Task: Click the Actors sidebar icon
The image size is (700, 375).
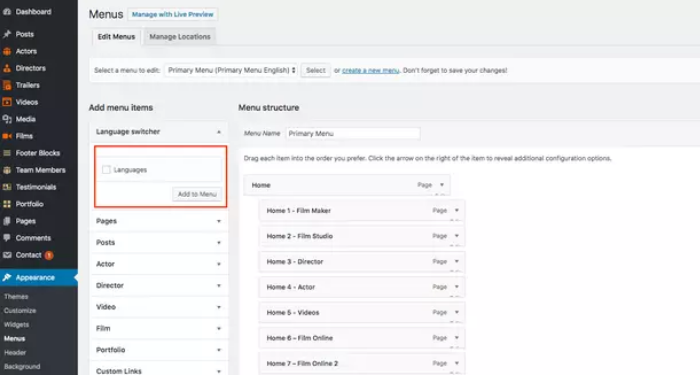Action: [7, 51]
